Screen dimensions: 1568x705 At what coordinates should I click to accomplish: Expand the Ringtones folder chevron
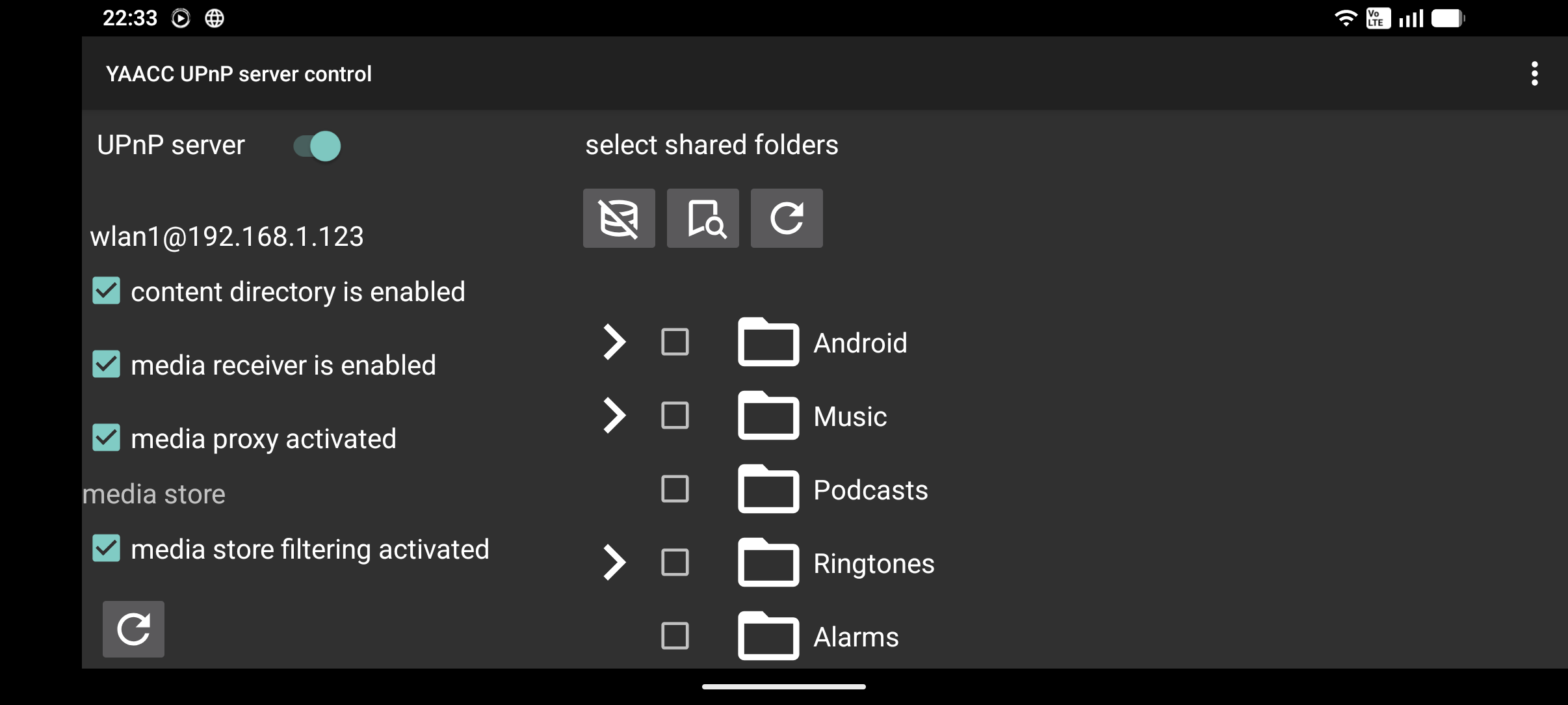coord(614,563)
